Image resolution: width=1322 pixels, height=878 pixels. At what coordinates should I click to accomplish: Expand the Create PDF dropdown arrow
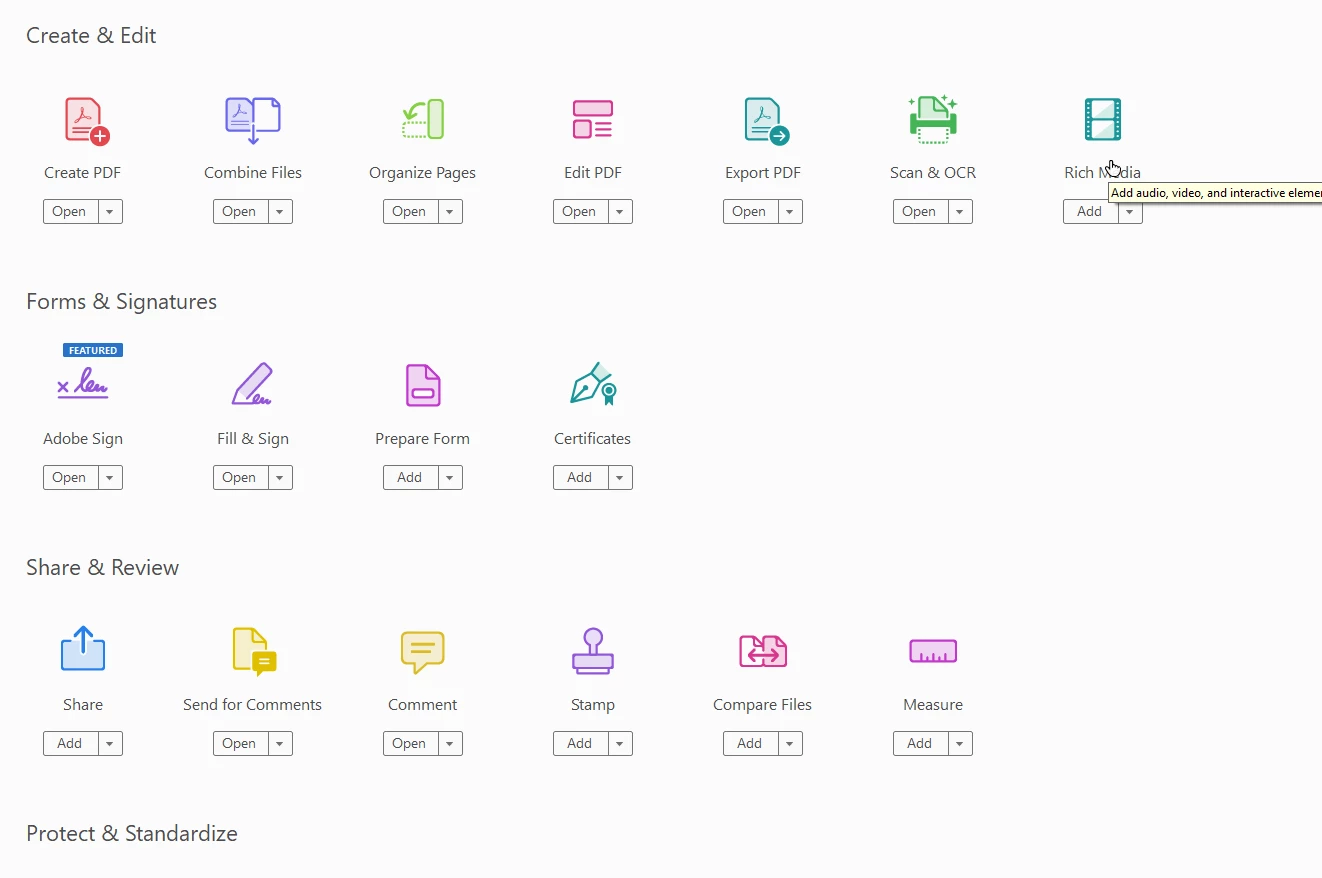(x=110, y=211)
